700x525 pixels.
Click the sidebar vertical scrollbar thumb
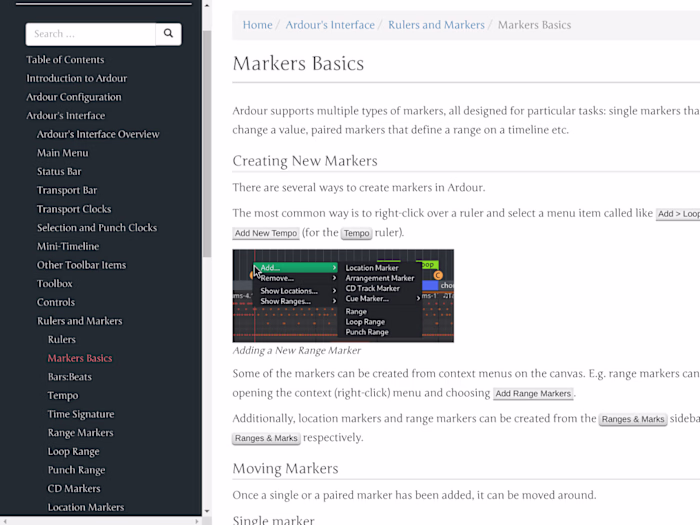click(x=207, y=144)
